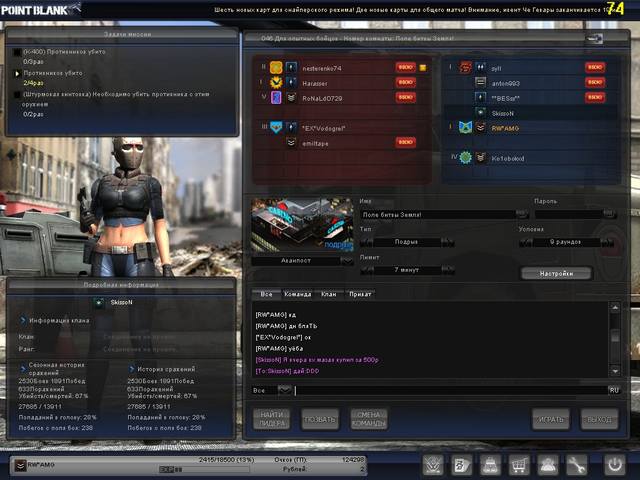Increase the round count with right arrow

point(607,242)
